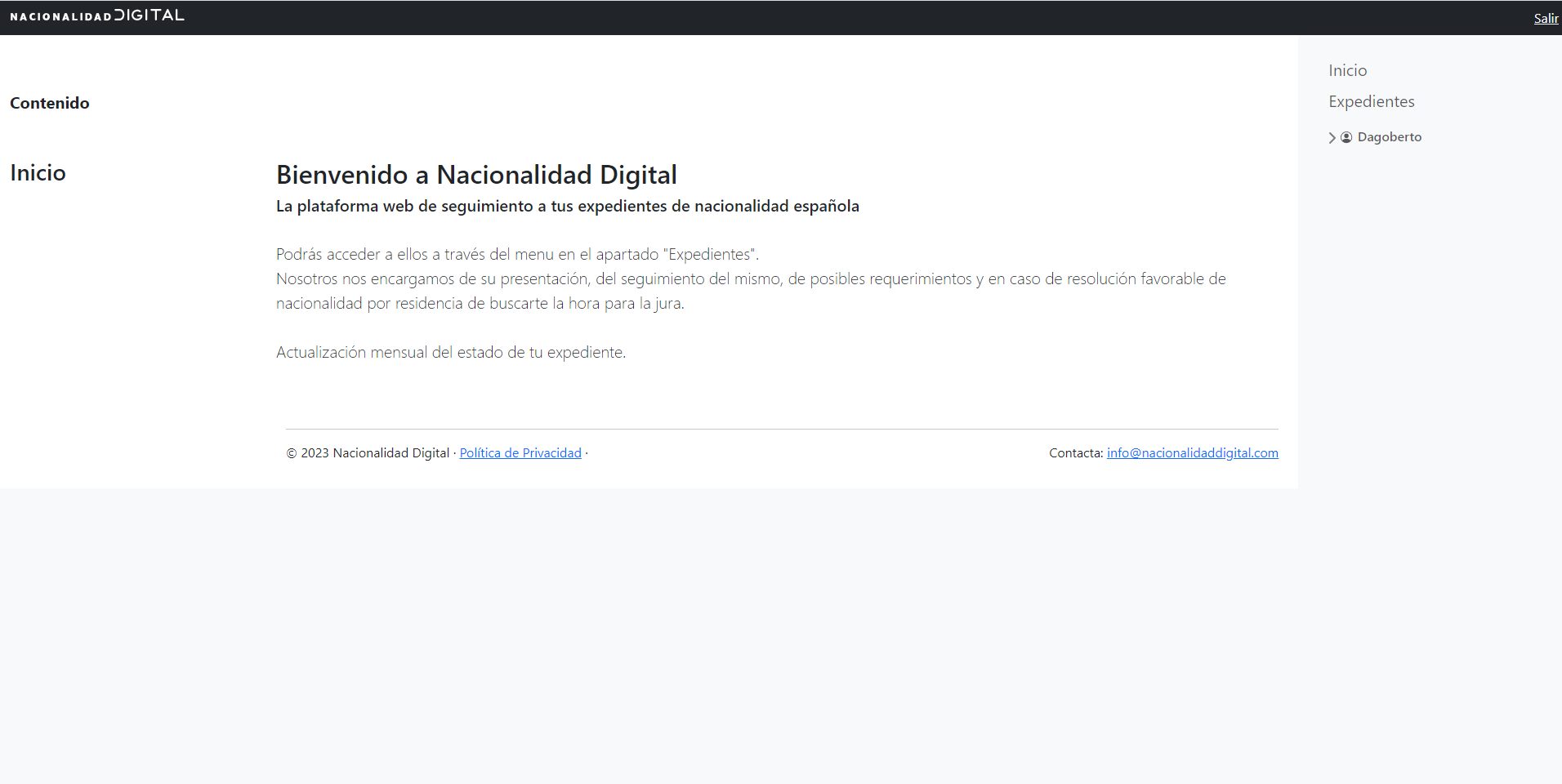Open the Política de Privacidad link
The height and width of the screenshot is (784, 1562).
pyautogui.click(x=520, y=452)
